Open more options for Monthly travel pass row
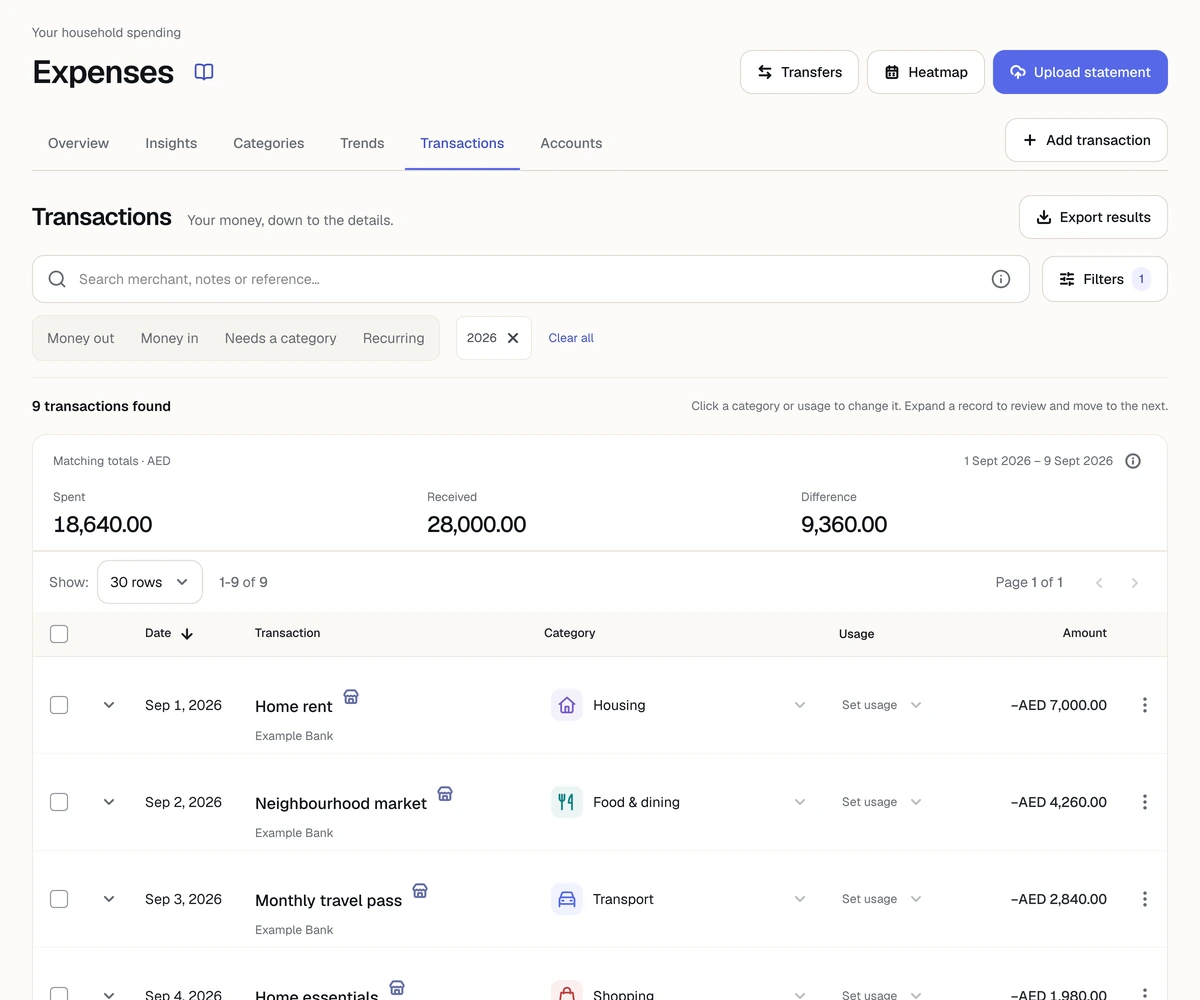Screen dimensions: 1200x1000 click(1145, 899)
